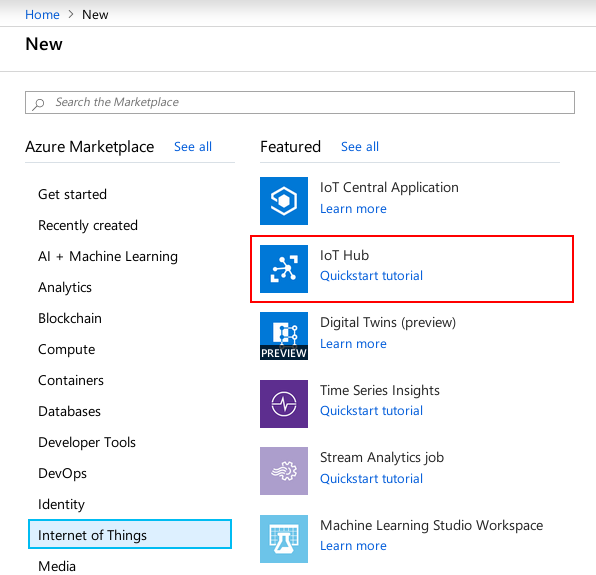This screenshot has width=596, height=575.
Task: Open Learn more under IoT Central Application
Action: tap(353, 209)
